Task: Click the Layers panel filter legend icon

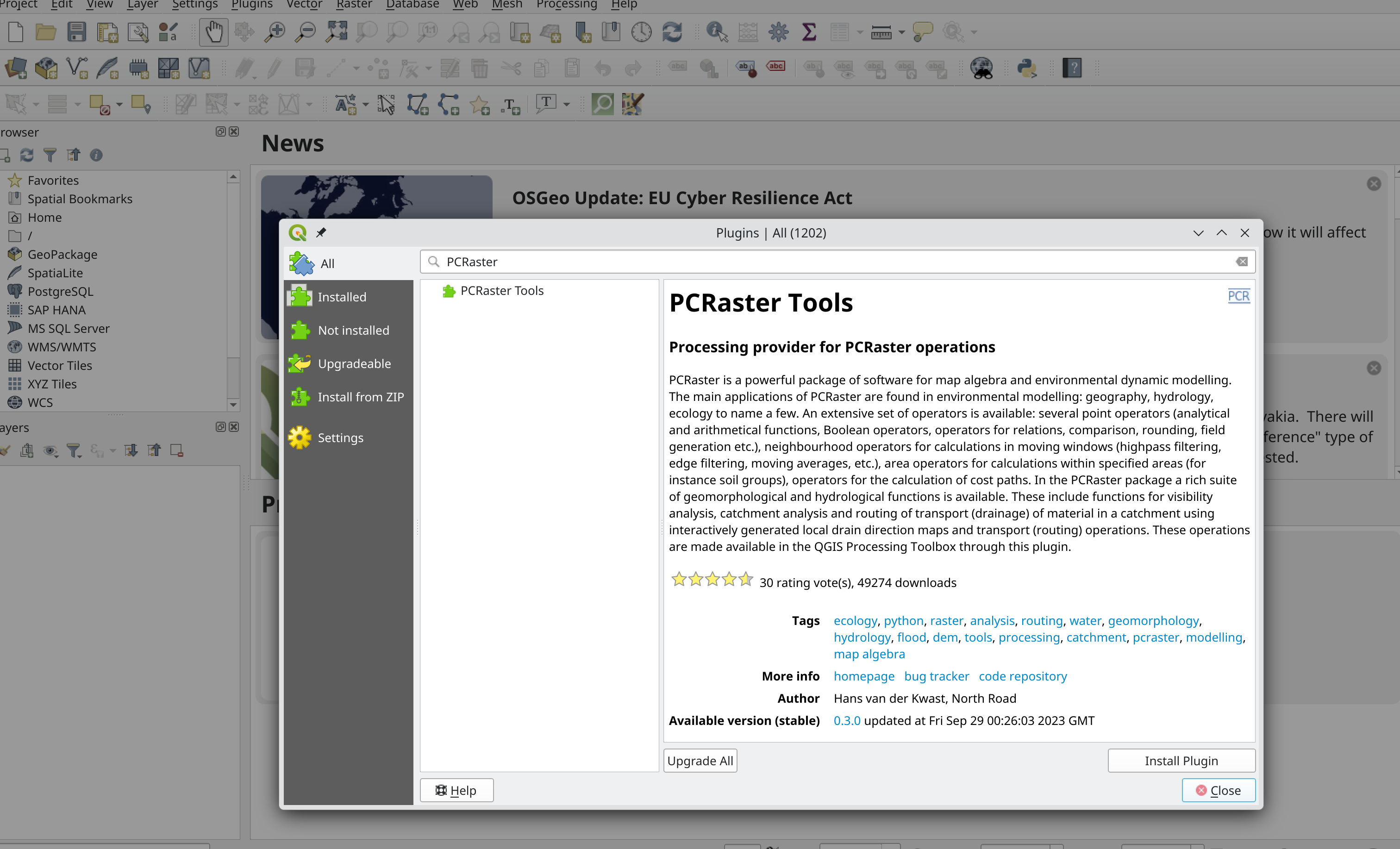Action: pos(74,450)
